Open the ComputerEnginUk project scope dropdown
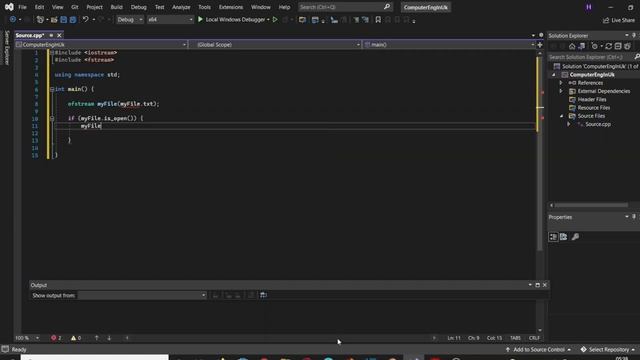This screenshot has height=360, width=640. coord(101,44)
